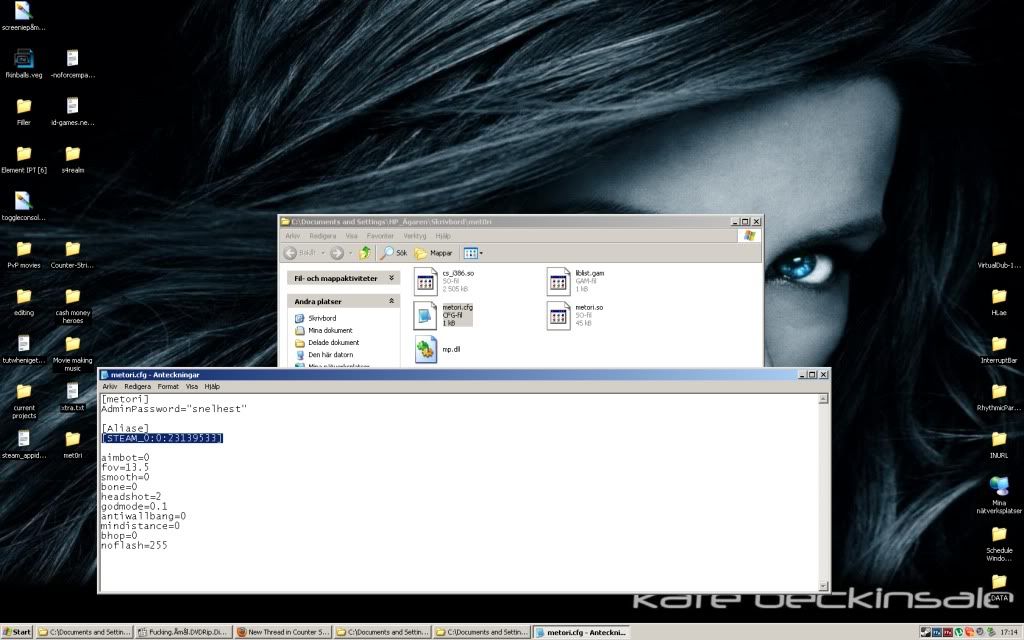Click the Start button on taskbar

pos(17,632)
